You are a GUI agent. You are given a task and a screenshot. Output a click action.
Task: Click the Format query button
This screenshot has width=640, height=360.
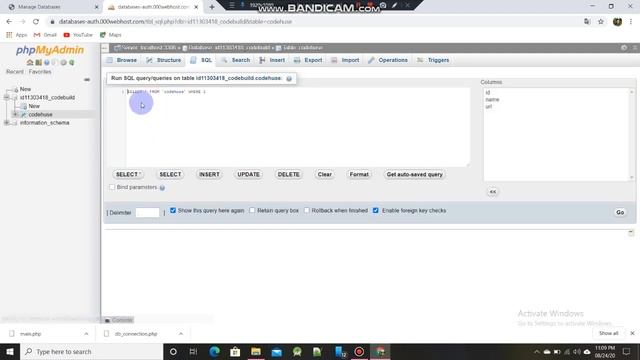[x=359, y=175]
